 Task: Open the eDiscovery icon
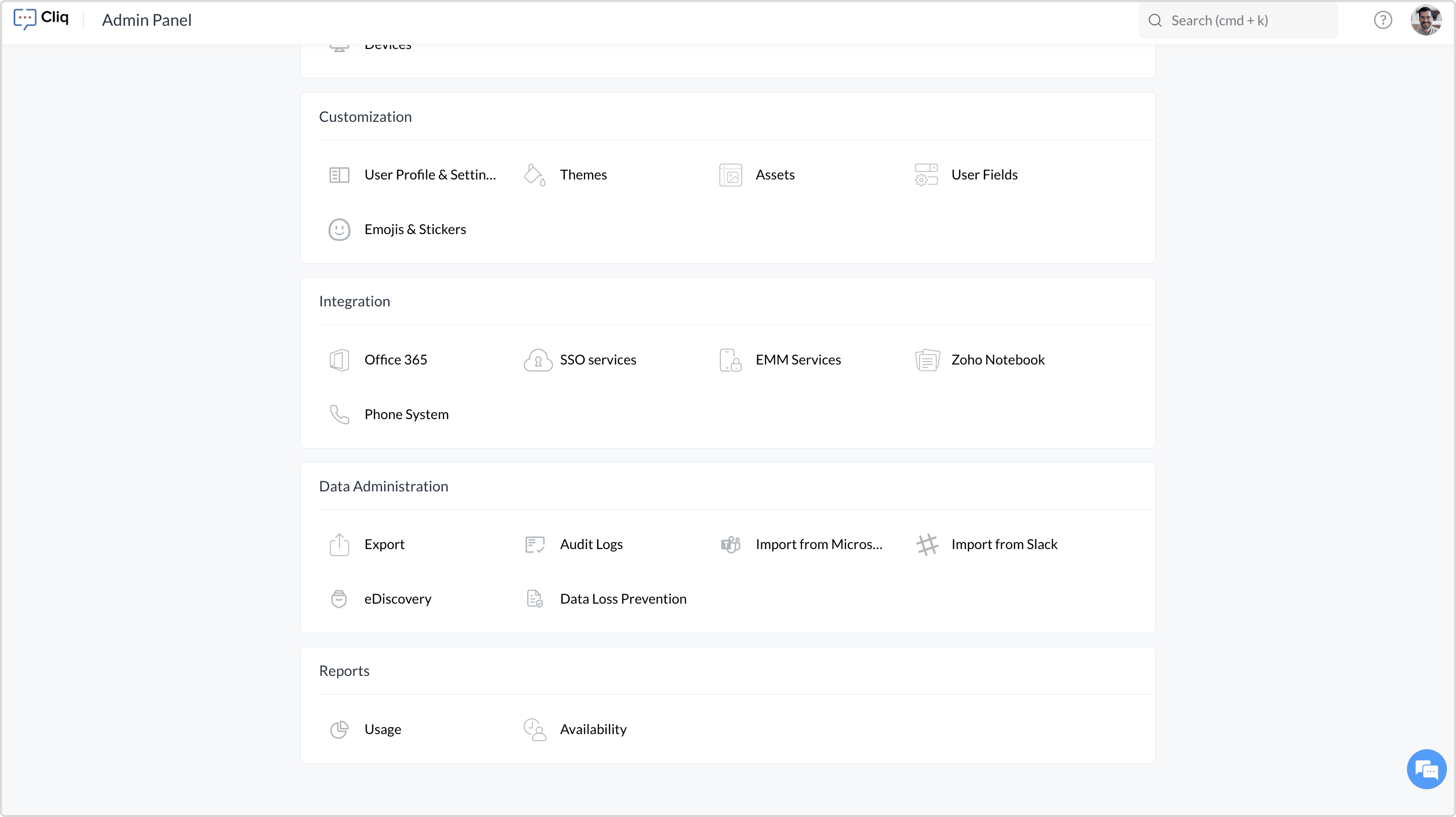tap(339, 599)
